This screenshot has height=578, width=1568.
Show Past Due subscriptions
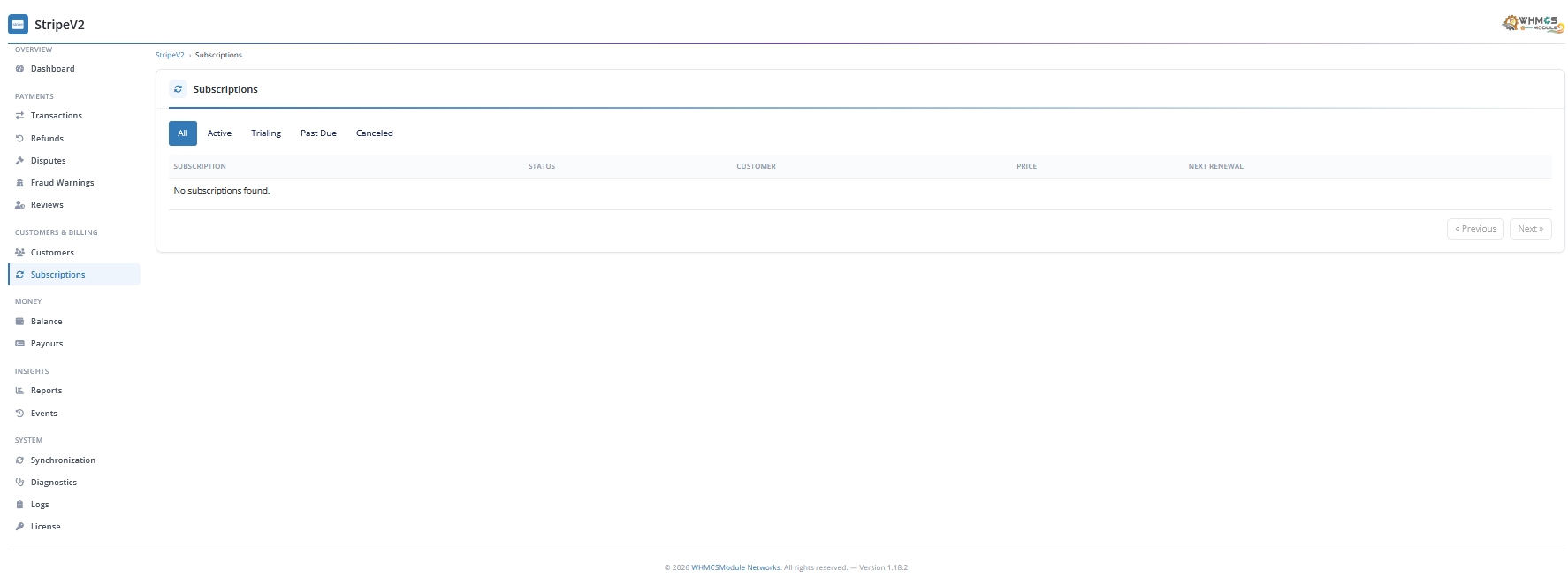click(x=318, y=133)
